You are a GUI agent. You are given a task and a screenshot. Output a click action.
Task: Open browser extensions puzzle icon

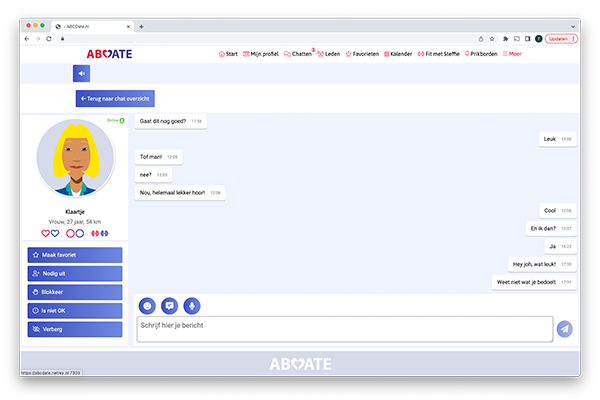pos(505,39)
